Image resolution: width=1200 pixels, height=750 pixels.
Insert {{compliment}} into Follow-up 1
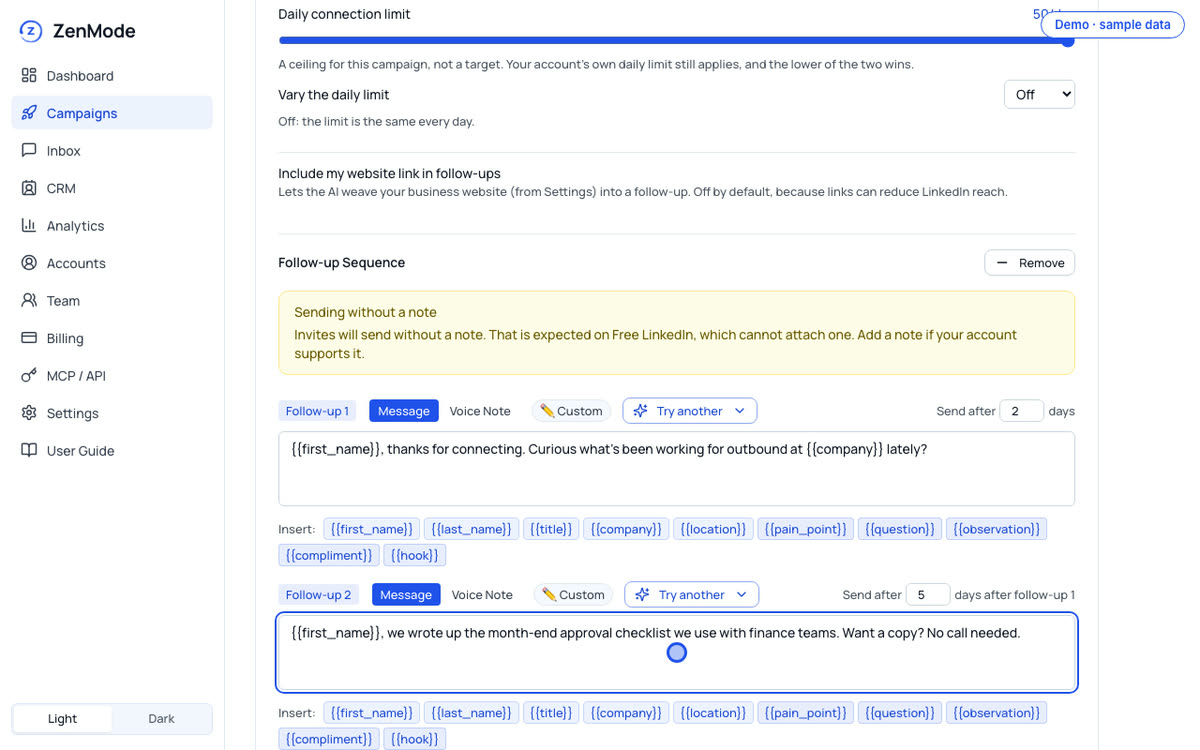(329, 555)
